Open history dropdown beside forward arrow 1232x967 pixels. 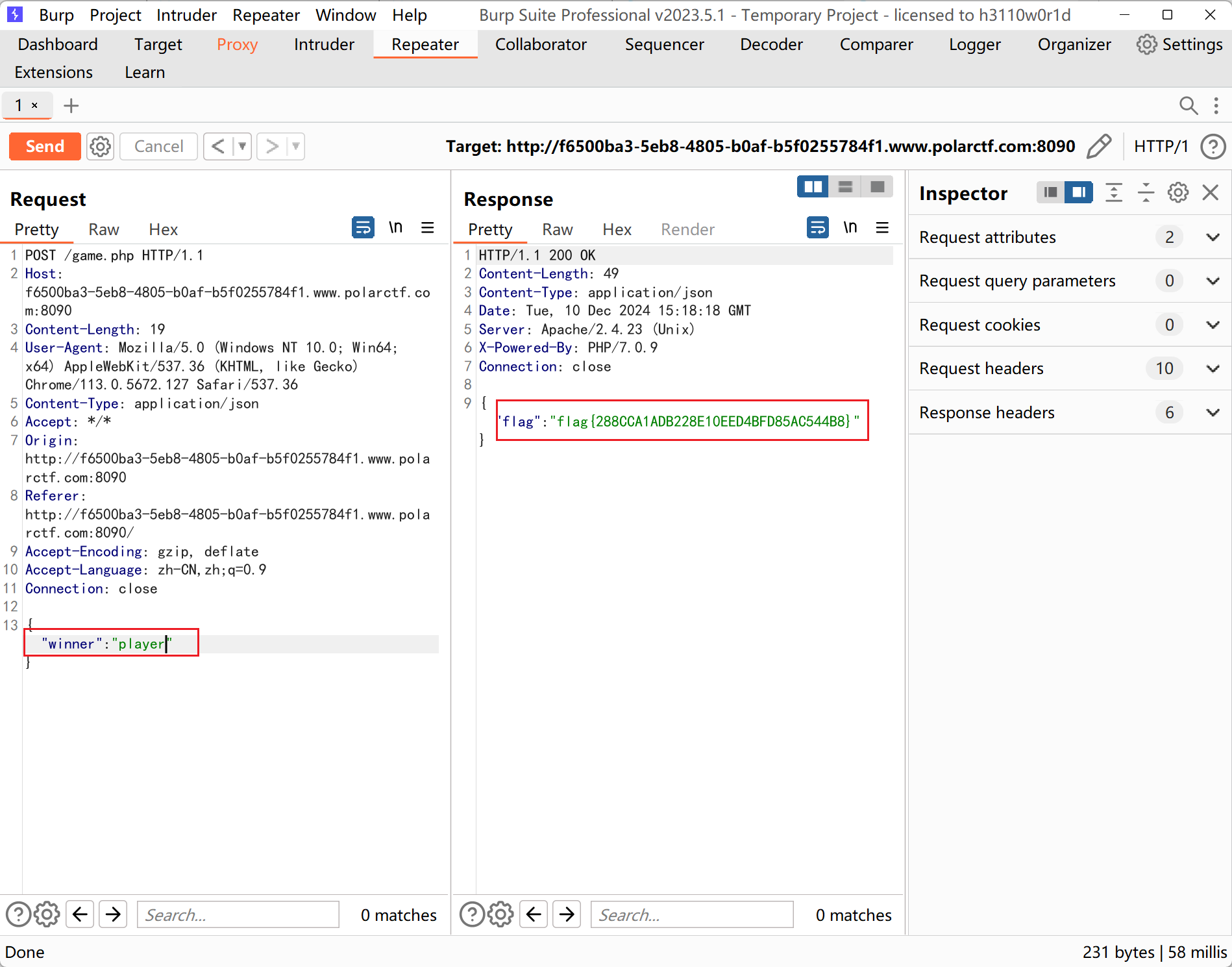click(296, 146)
